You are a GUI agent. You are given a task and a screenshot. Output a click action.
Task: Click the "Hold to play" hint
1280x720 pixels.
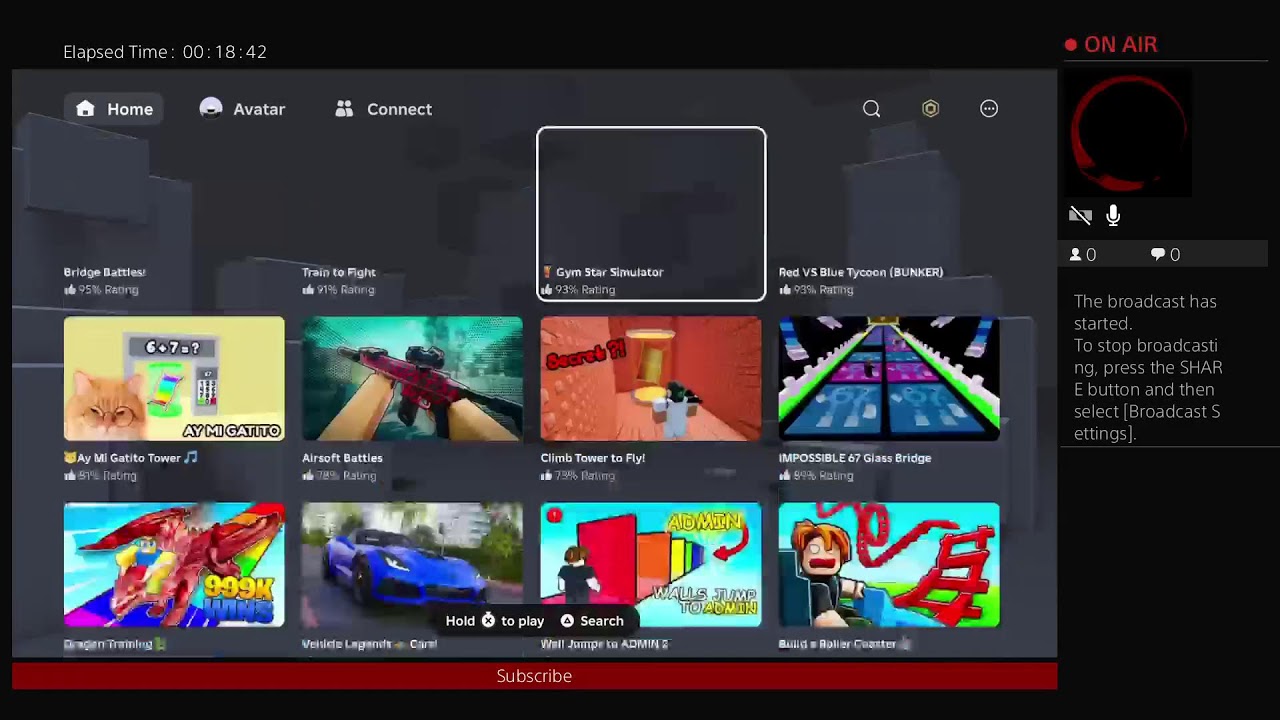click(x=495, y=621)
